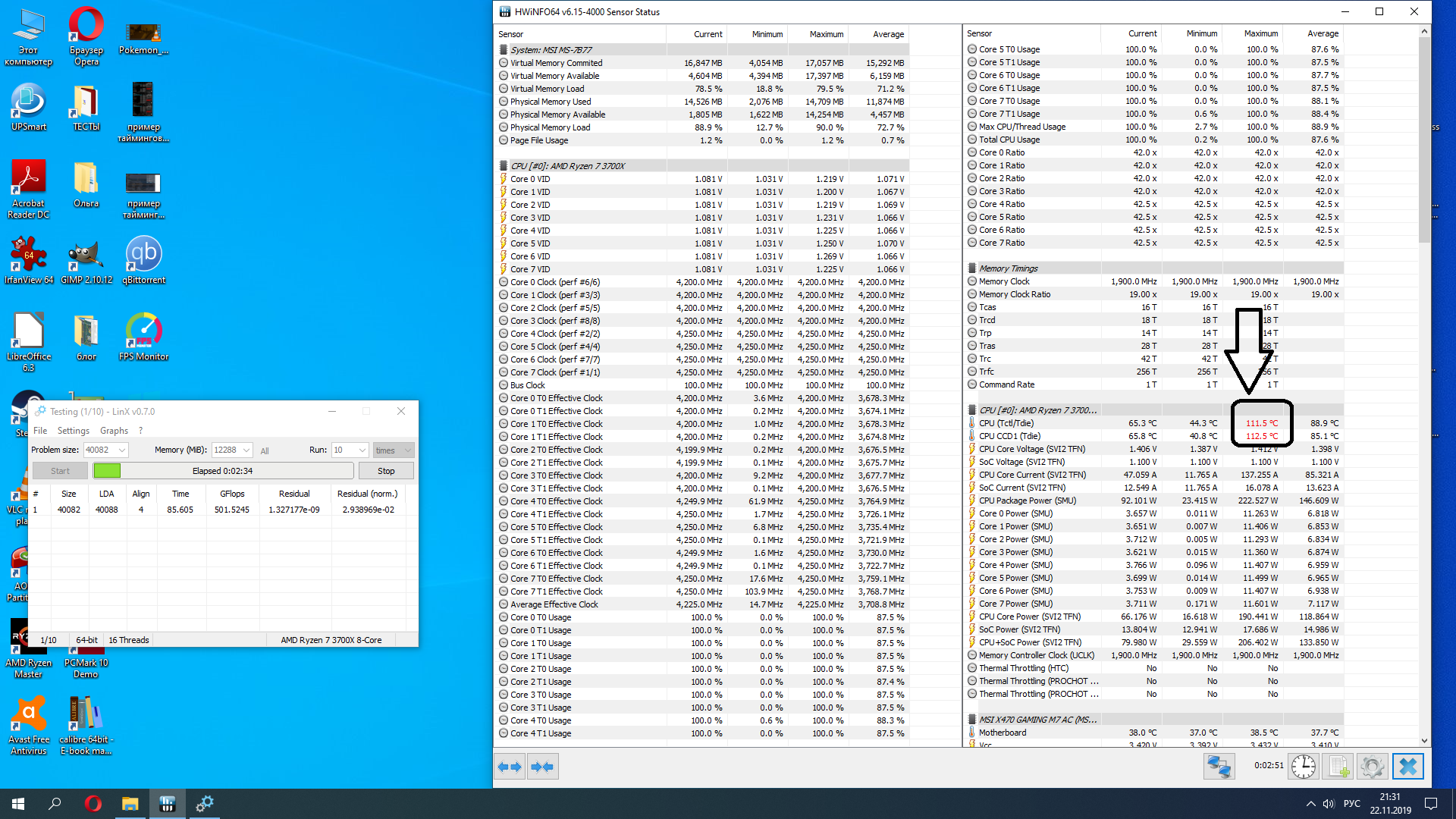1456x819 pixels.
Task: Click Opera icon in the taskbar
Action: 93,803
